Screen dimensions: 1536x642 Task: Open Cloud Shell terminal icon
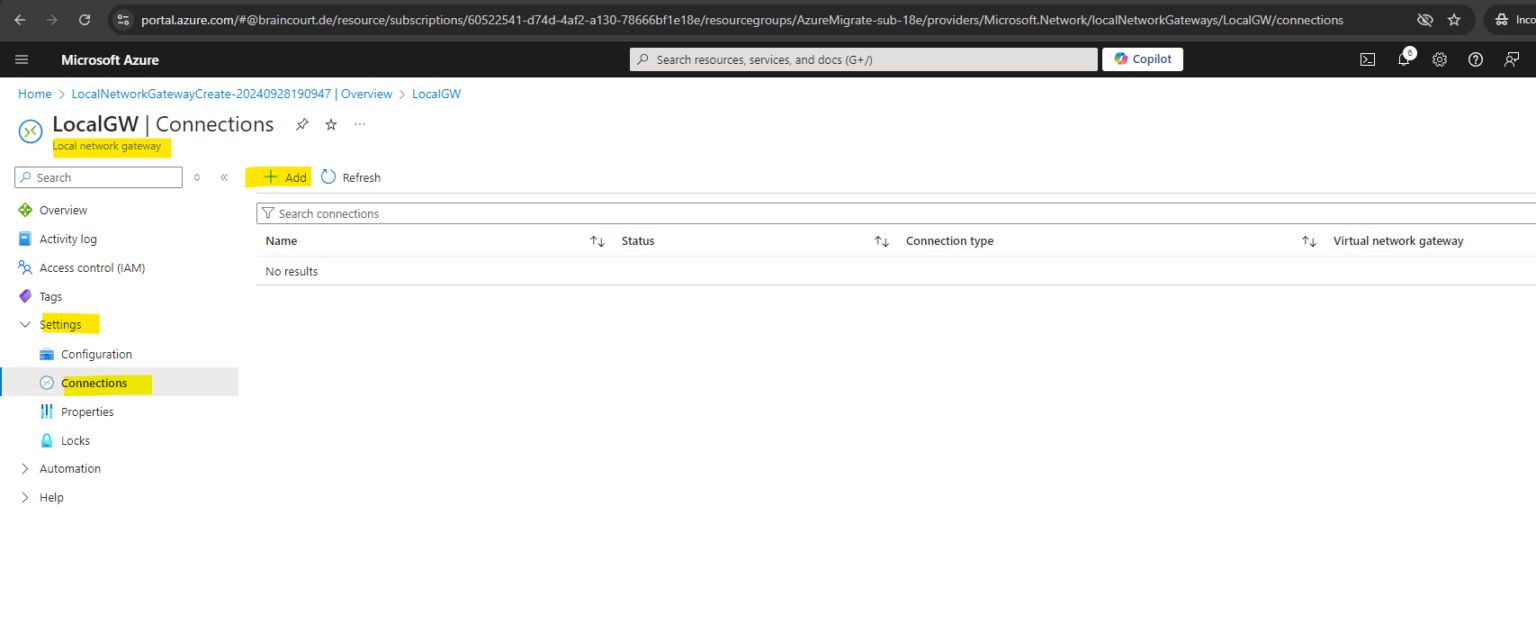(1367, 60)
